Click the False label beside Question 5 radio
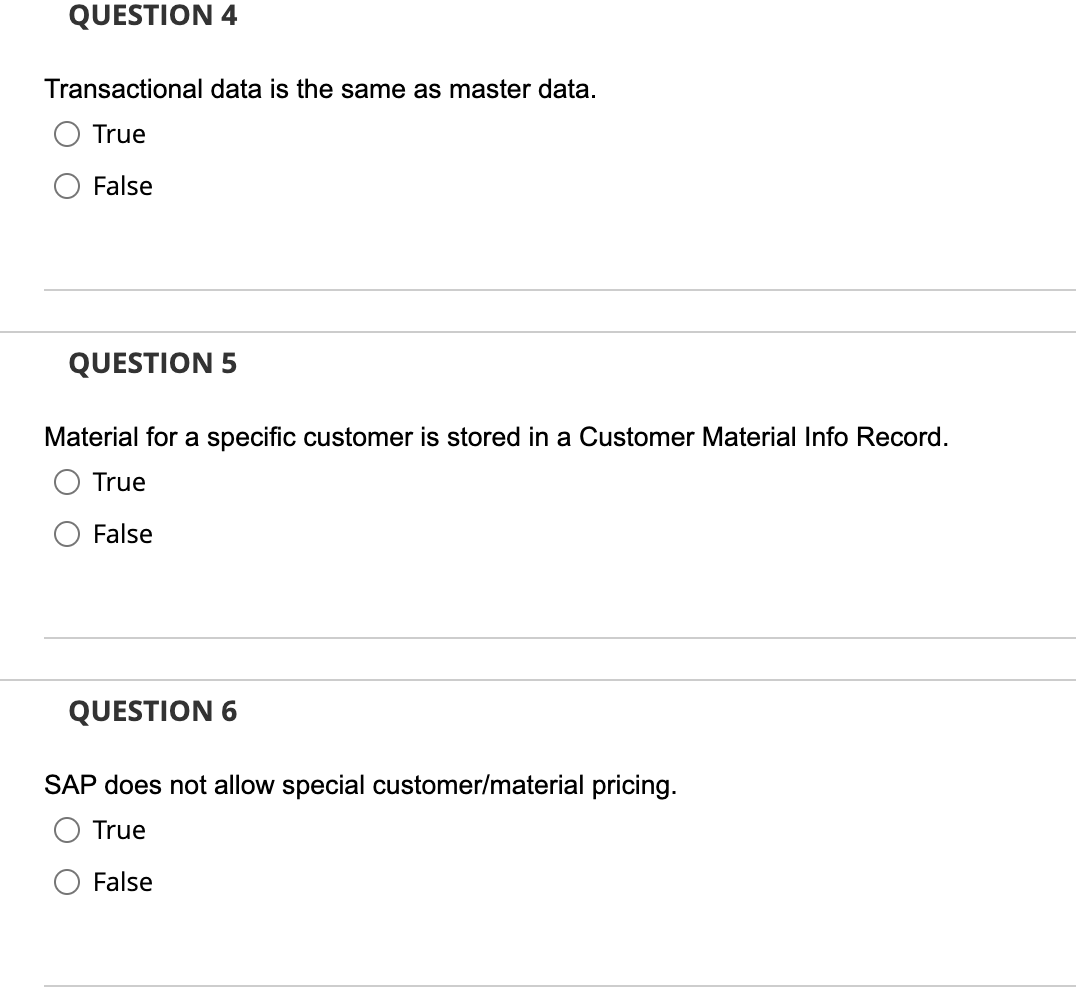 [122, 533]
